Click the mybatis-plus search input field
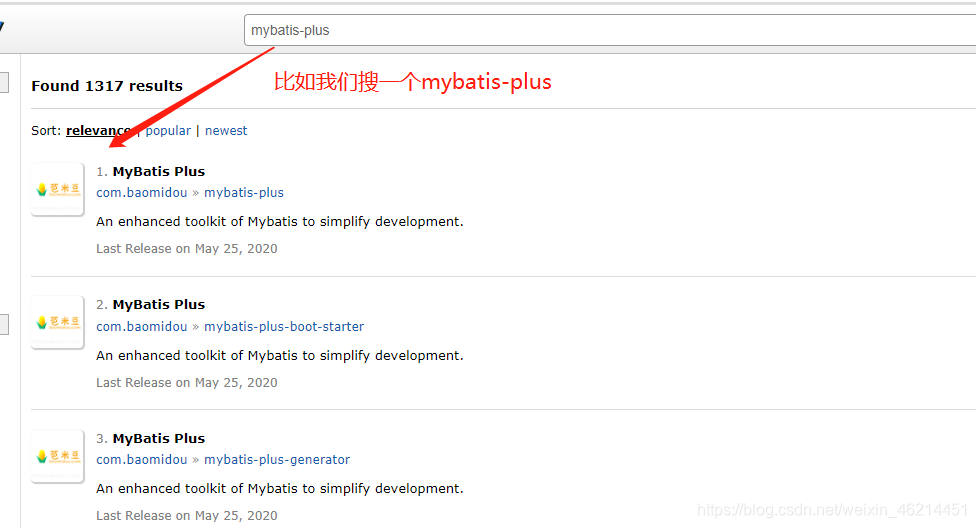The height and width of the screenshot is (528, 976). (610, 31)
